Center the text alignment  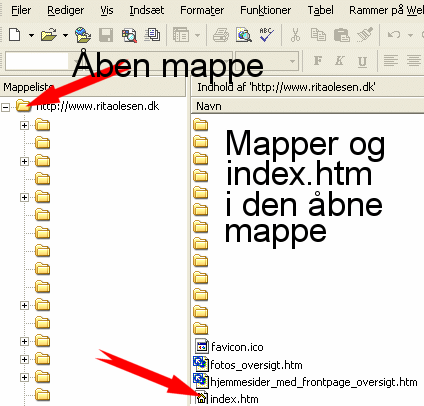click(x=414, y=61)
